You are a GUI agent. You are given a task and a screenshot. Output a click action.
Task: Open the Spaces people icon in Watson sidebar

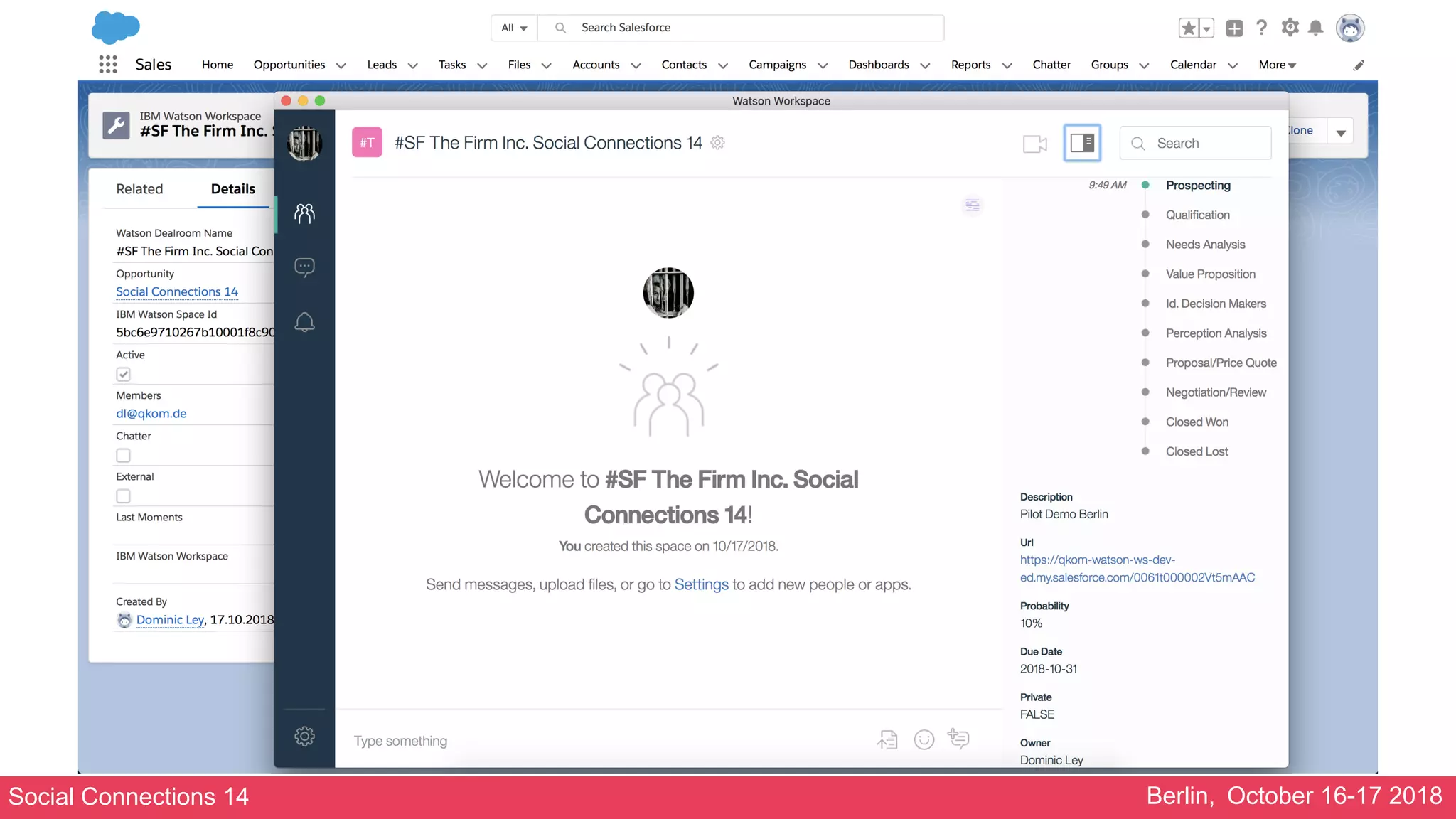point(304,213)
